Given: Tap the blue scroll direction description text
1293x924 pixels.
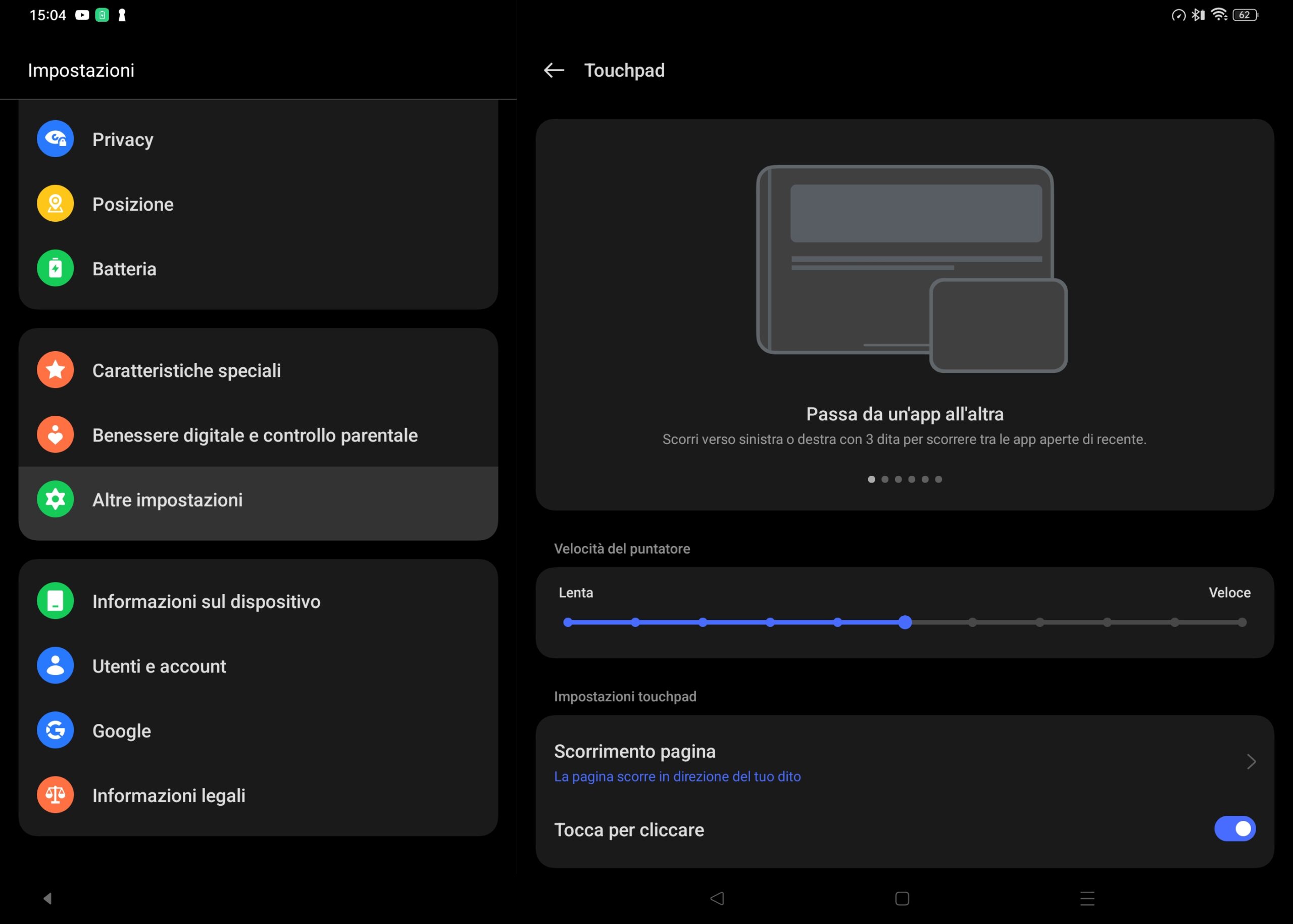Looking at the screenshot, I should click(677, 776).
